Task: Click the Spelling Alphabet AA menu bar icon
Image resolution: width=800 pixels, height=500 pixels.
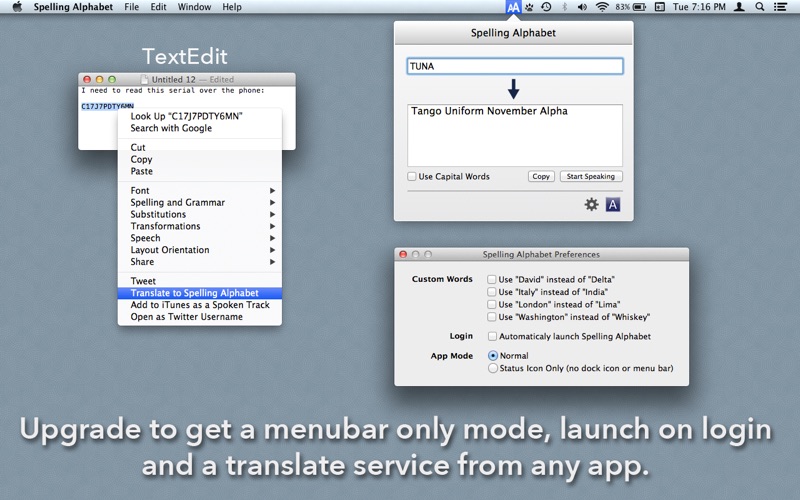Action: [513, 7]
